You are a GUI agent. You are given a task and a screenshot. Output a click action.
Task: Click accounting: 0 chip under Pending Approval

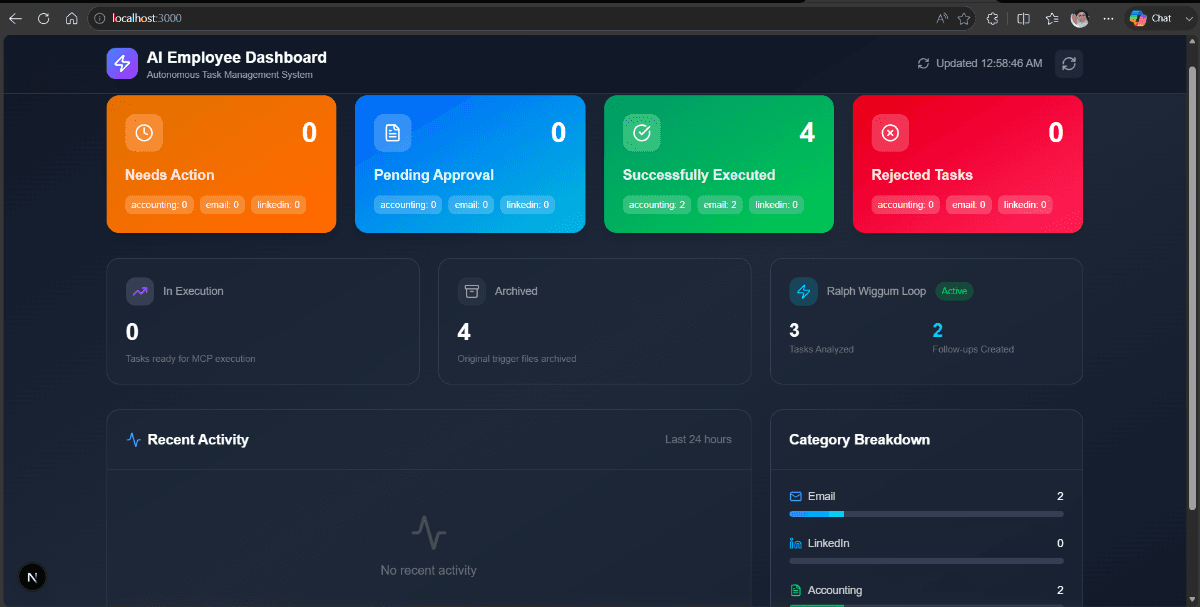coord(408,204)
